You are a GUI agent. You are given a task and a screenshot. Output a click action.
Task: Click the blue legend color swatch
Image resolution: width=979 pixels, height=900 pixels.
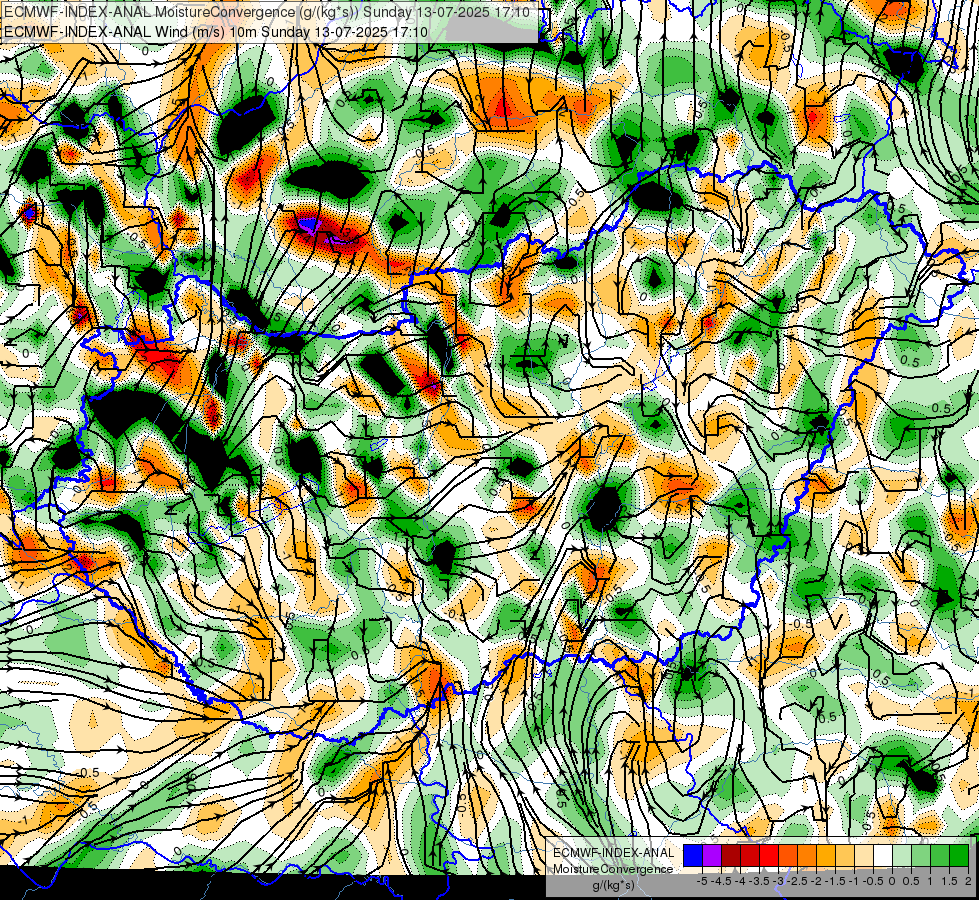[x=693, y=856]
